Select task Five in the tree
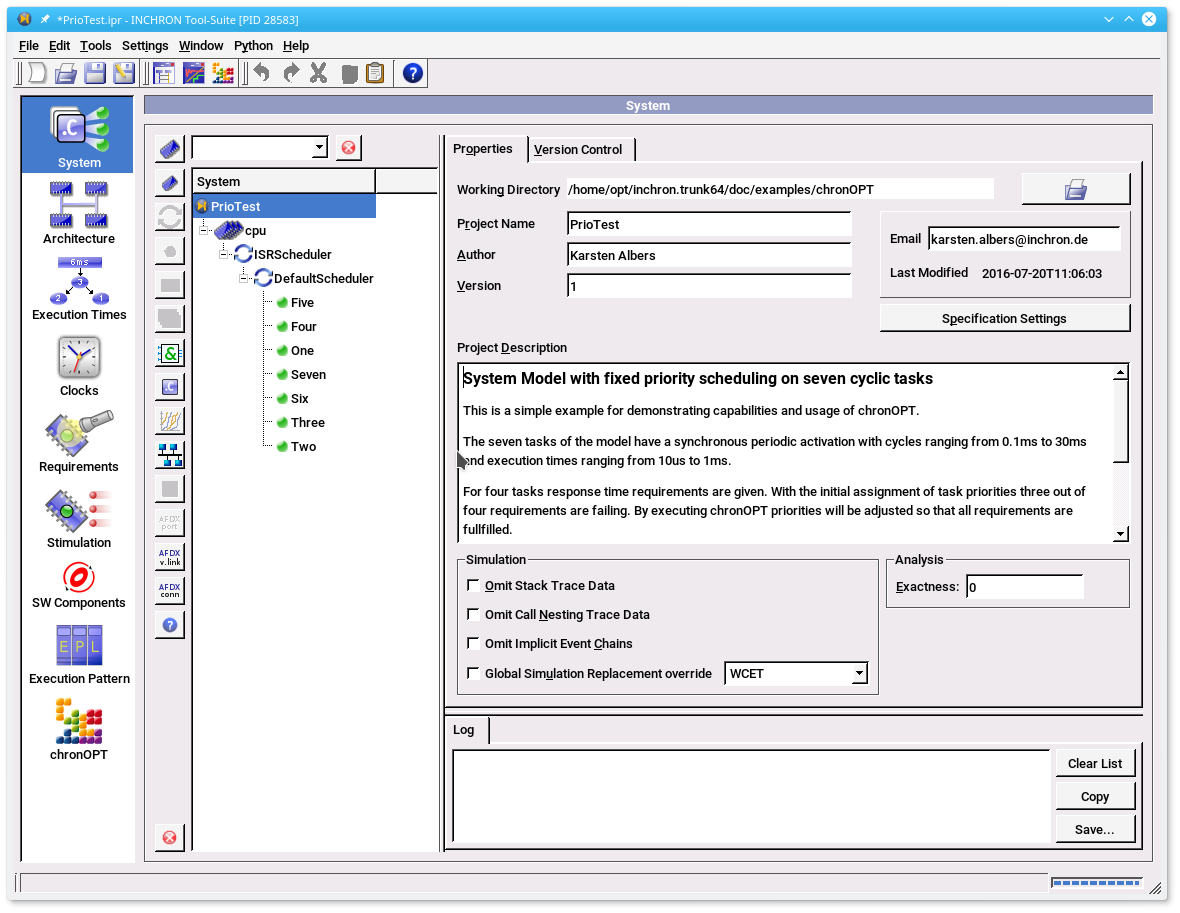Image resolution: width=1180 pixels, height=913 pixels. 303,303
